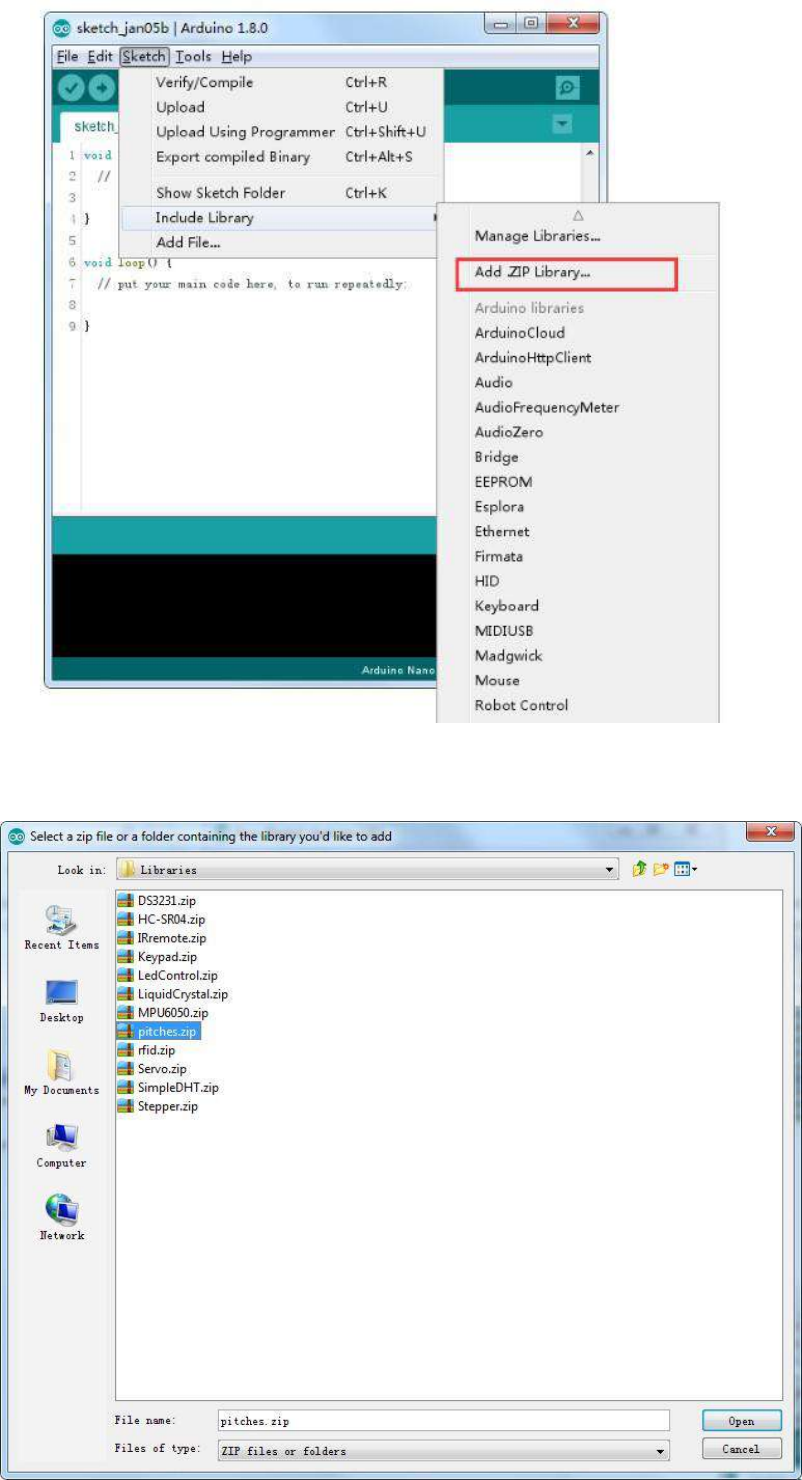Viewport: 802px width, 1480px height.
Task: Open the Files of type dropdown
Action: coord(442,1449)
